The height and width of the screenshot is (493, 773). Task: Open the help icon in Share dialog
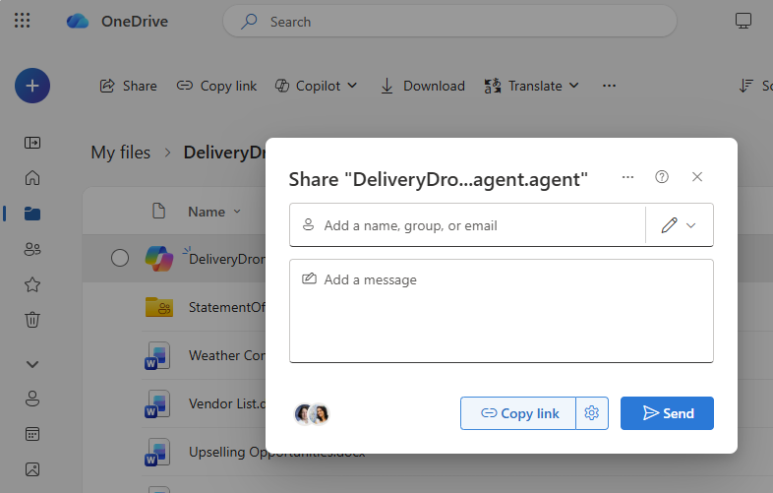661,177
